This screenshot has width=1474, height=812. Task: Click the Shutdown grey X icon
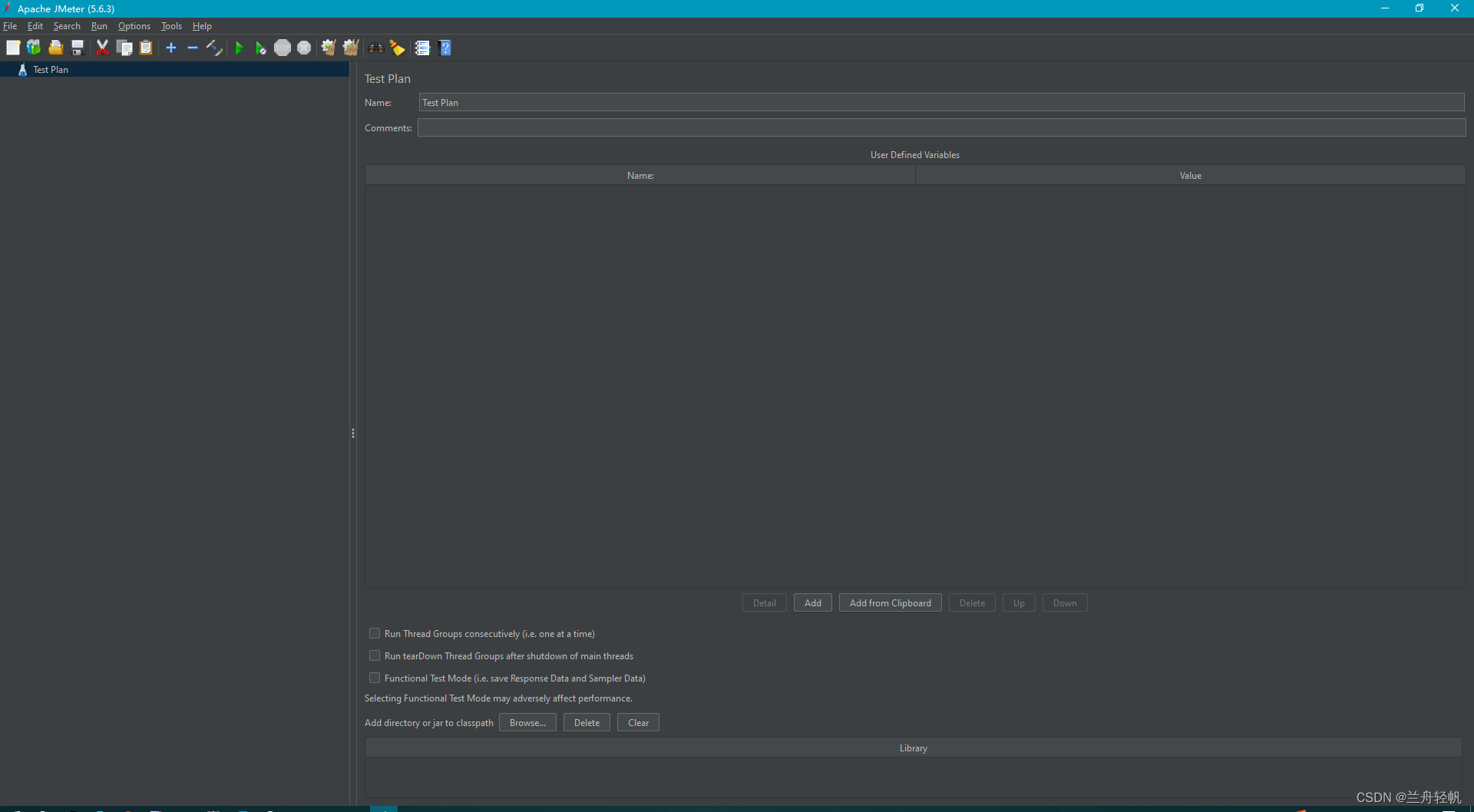304,48
